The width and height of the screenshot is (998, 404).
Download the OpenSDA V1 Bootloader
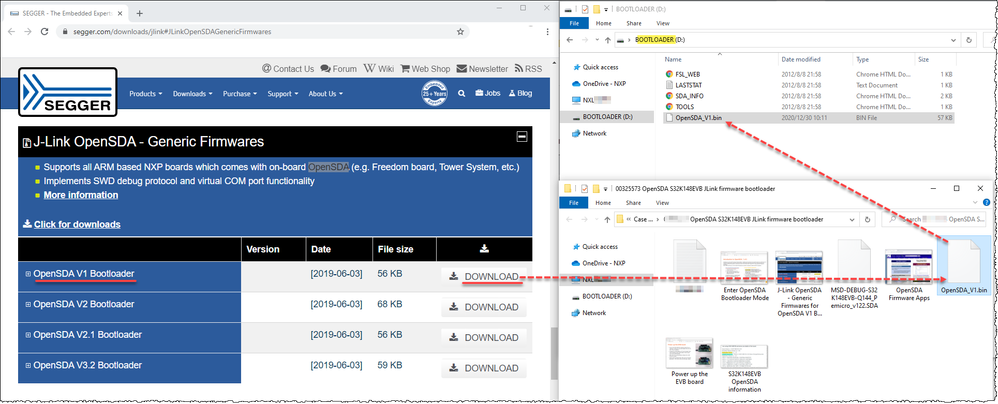coord(484,277)
